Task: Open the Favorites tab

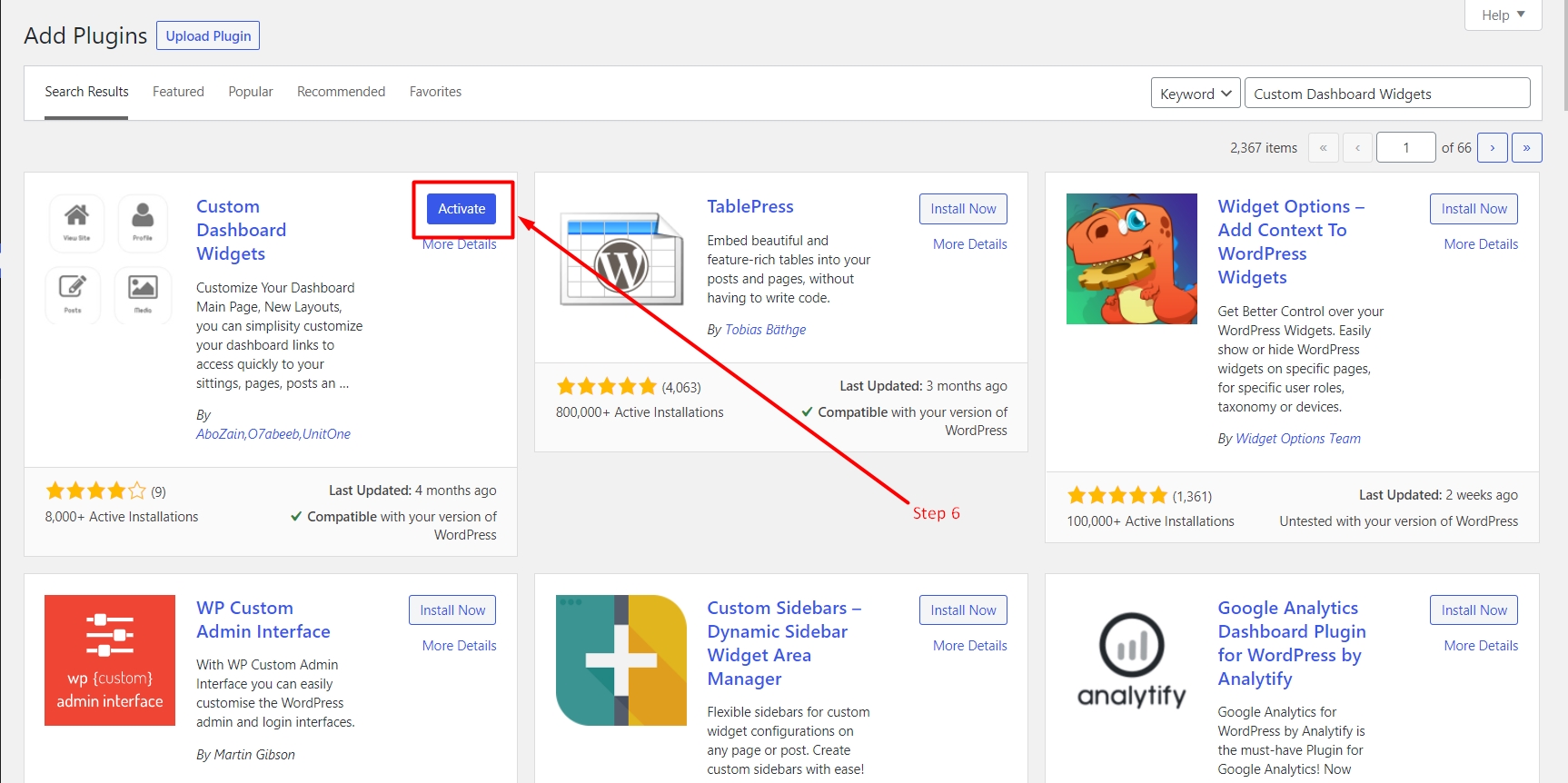Action: click(x=435, y=92)
